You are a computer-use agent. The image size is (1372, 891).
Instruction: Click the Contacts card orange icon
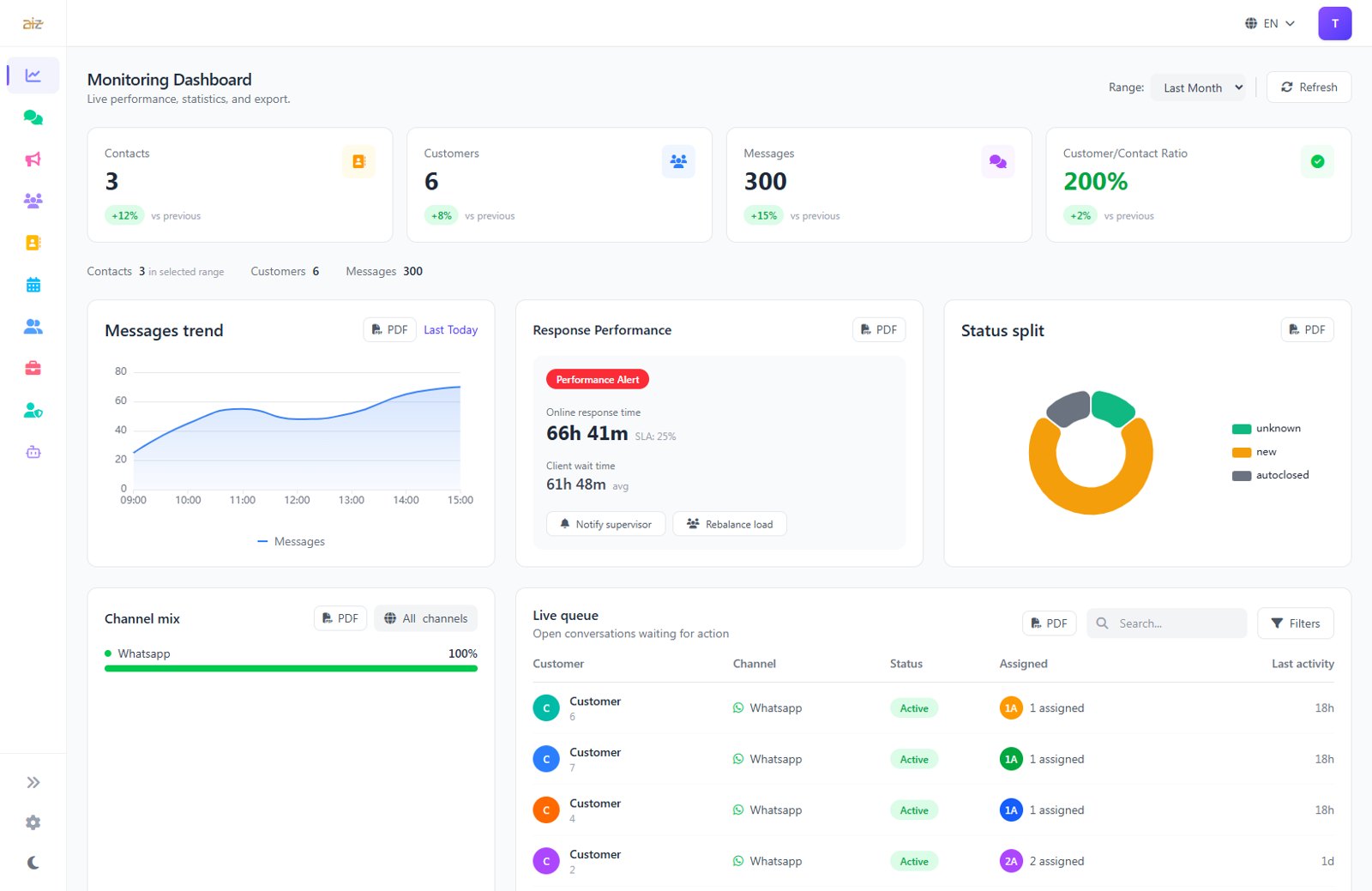coord(358,161)
